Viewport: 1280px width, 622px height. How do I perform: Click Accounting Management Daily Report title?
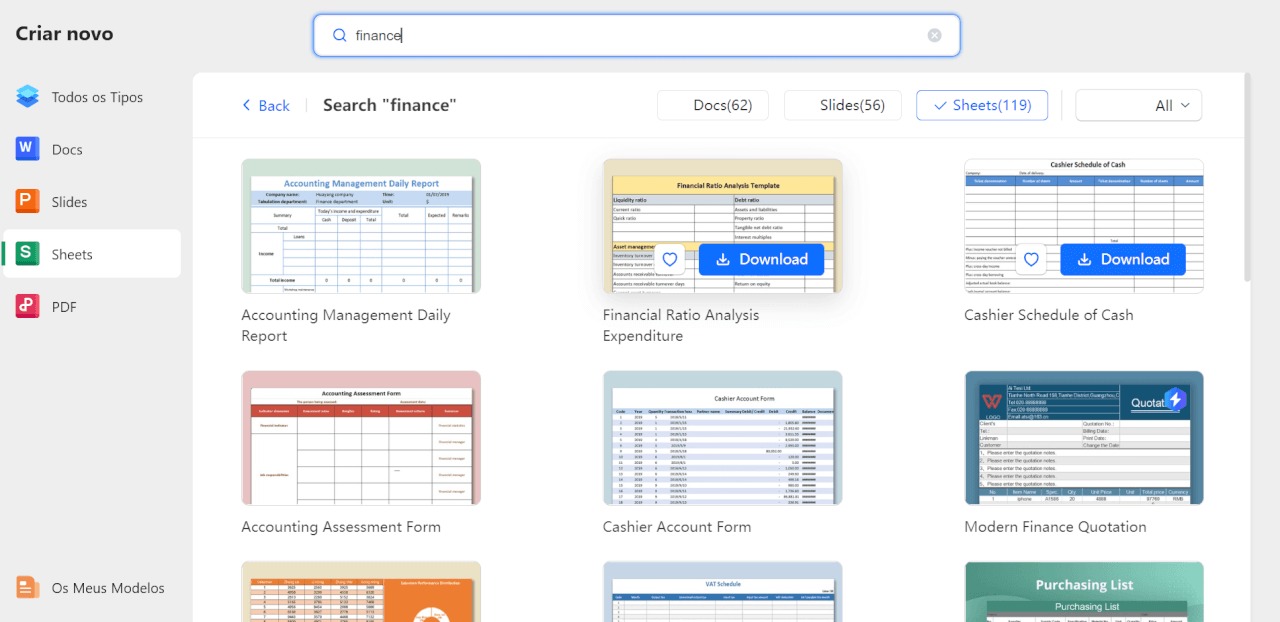pos(346,325)
